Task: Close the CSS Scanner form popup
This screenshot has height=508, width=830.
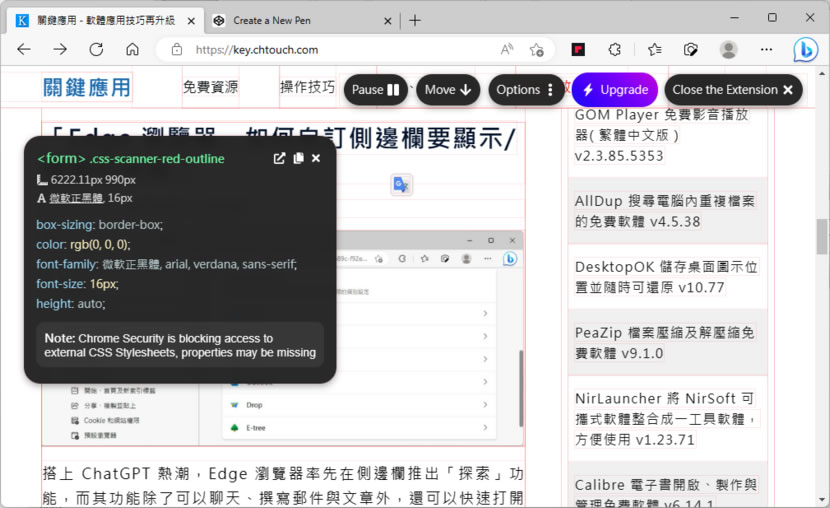Action: (316, 158)
